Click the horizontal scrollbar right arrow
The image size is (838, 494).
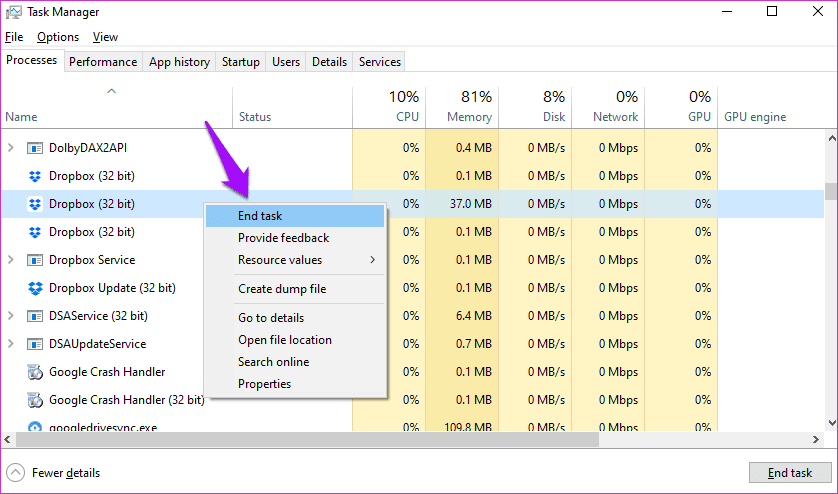point(816,439)
